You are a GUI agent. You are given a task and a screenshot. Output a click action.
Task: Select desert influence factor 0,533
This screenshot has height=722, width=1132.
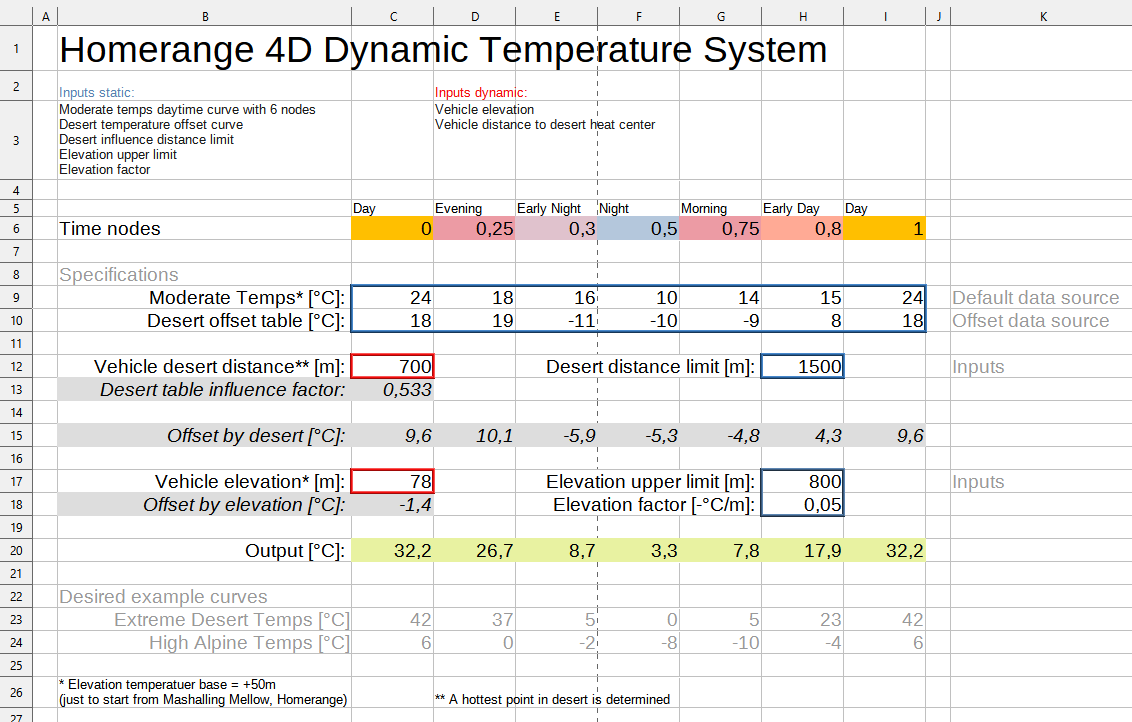(393, 390)
